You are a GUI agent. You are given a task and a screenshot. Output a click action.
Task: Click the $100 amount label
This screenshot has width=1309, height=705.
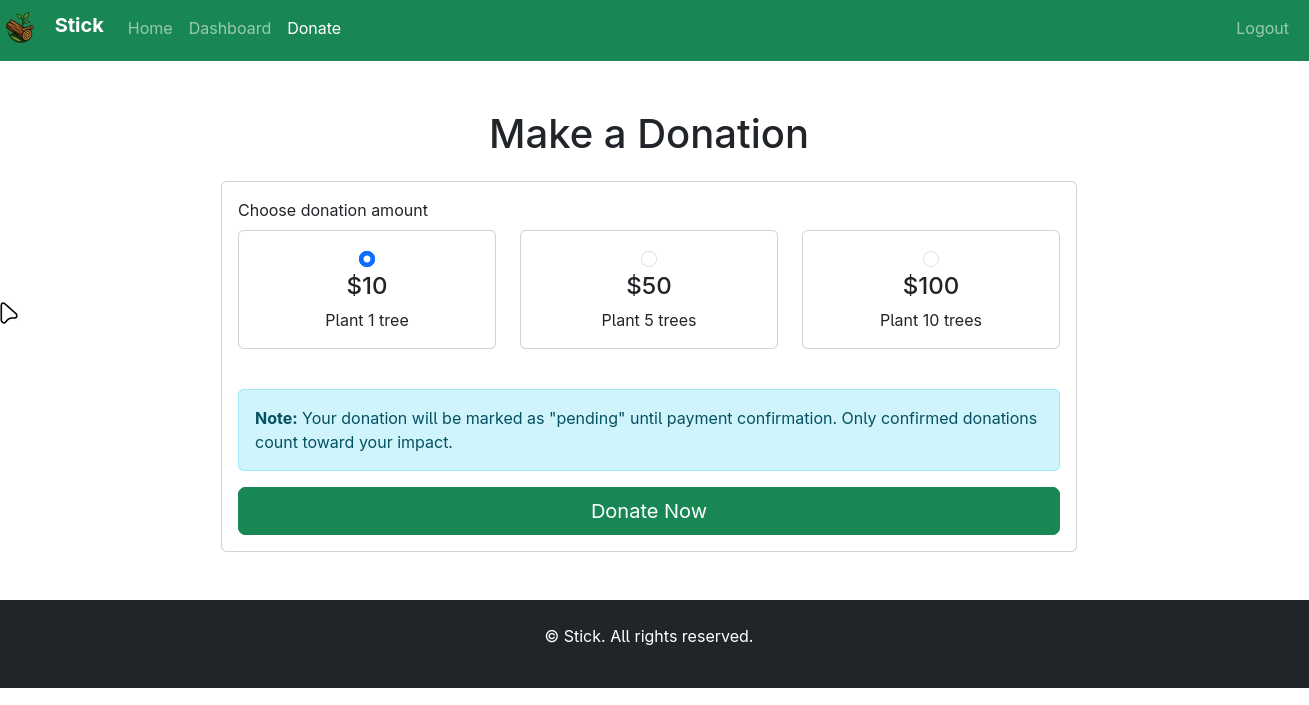pyautogui.click(x=931, y=286)
